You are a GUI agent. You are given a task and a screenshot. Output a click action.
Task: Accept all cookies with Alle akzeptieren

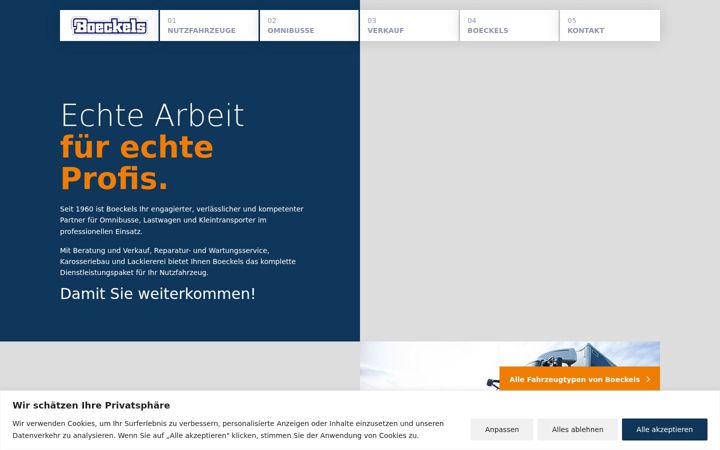[x=664, y=429]
